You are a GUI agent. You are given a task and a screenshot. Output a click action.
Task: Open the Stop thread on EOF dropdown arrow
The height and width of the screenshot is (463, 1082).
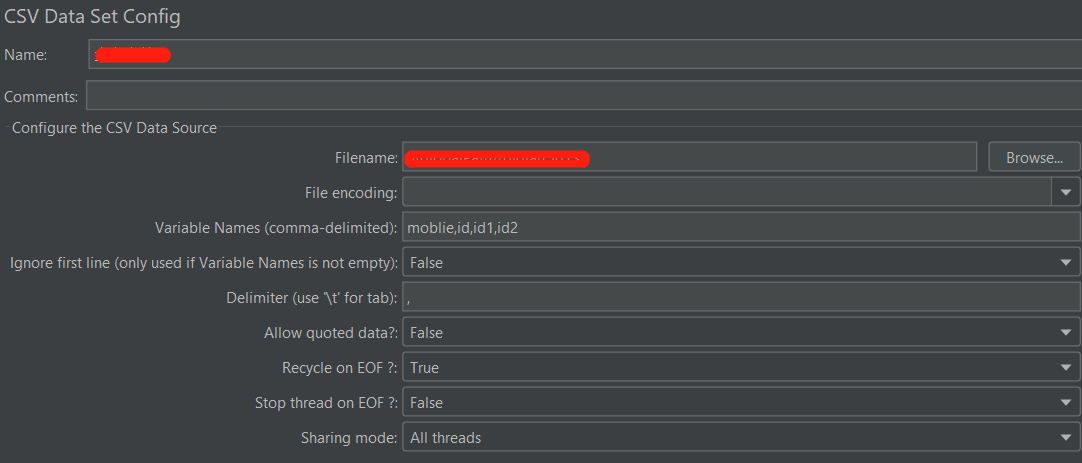click(1065, 403)
